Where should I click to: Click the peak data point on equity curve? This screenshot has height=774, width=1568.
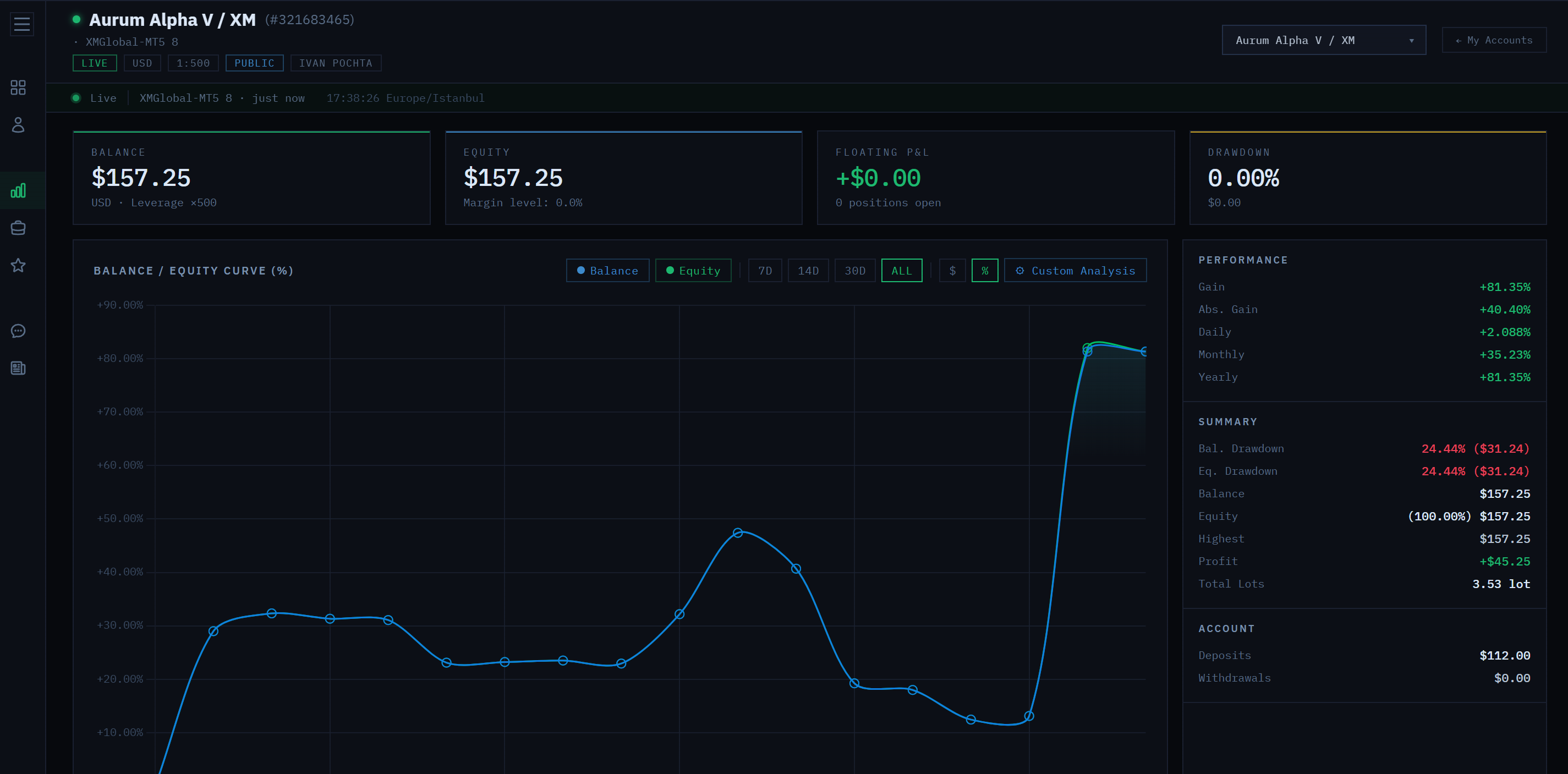pyautogui.click(x=1087, y=348)
